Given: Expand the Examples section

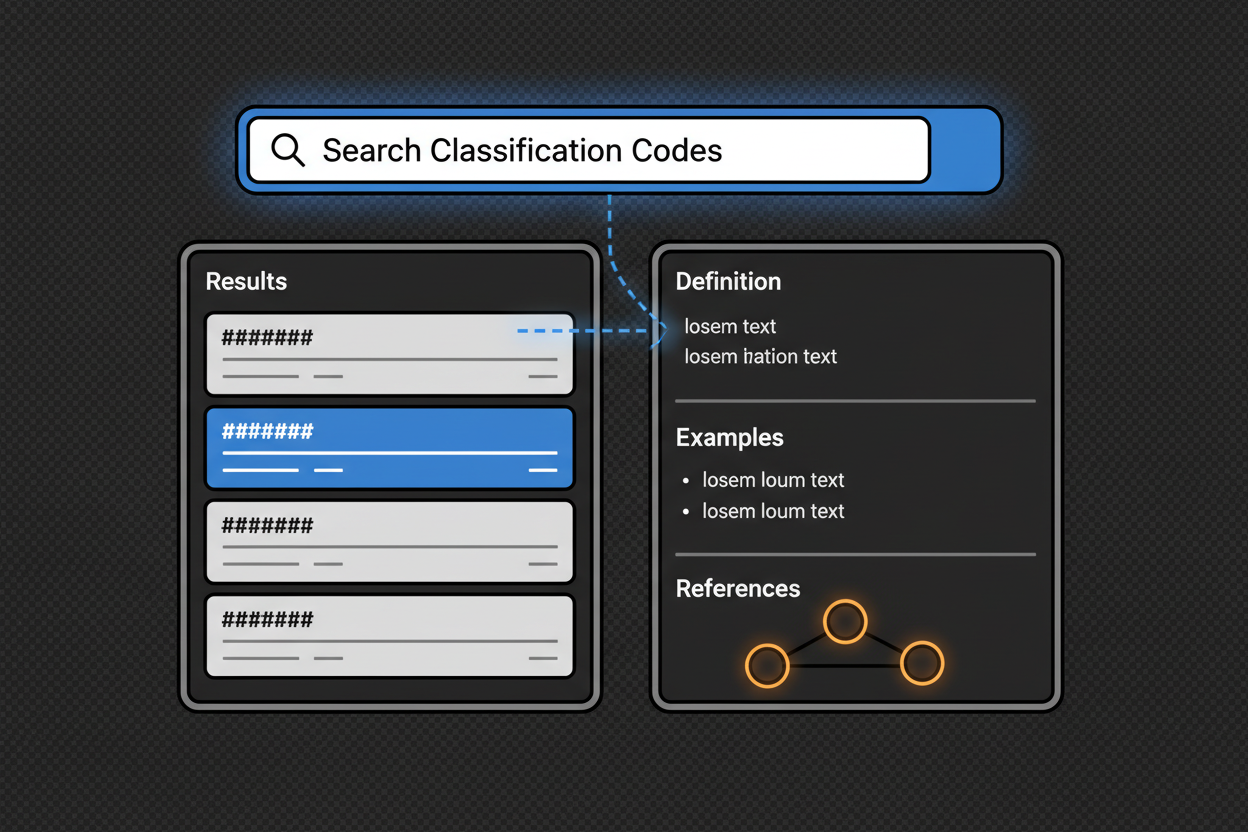Looking at the screenshot, I should point(729,438).
